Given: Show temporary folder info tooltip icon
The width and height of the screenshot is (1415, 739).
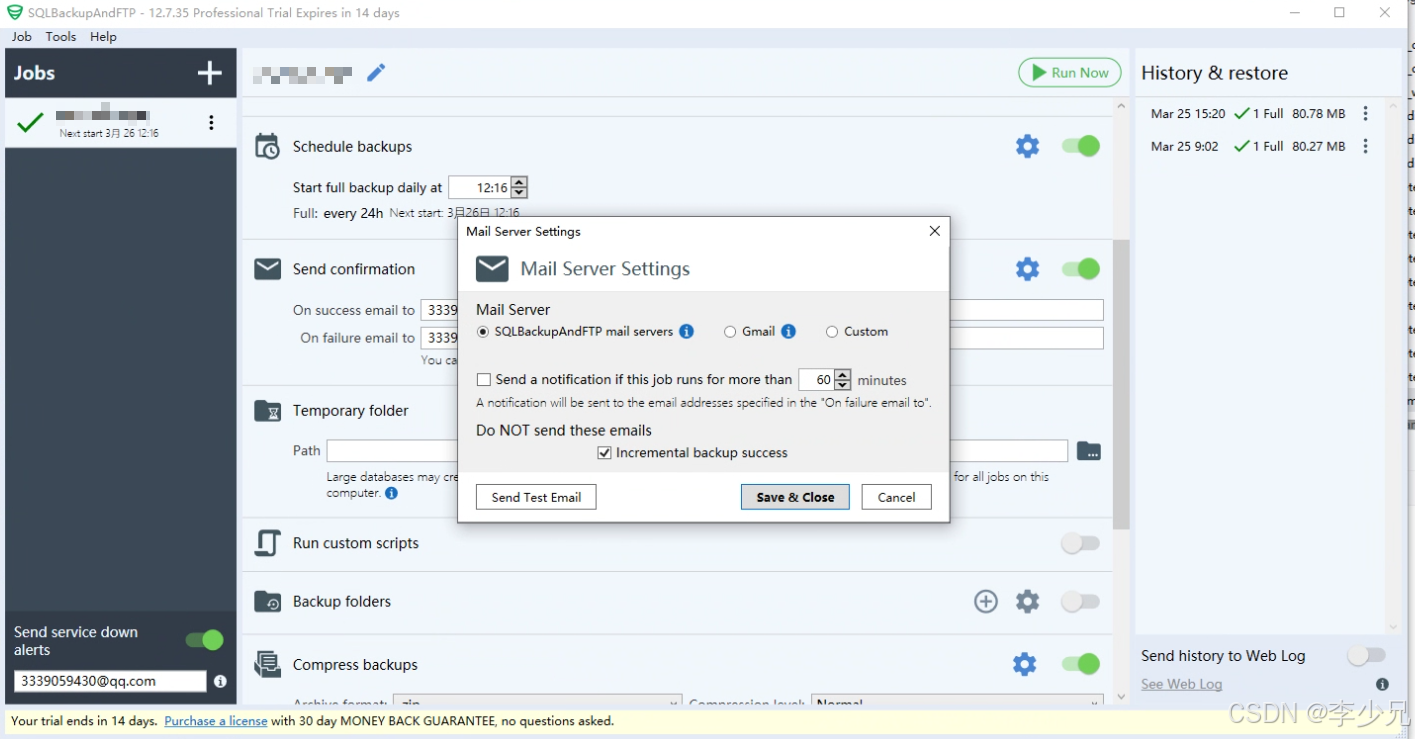Looking at the screenshot, I should 391,493.
